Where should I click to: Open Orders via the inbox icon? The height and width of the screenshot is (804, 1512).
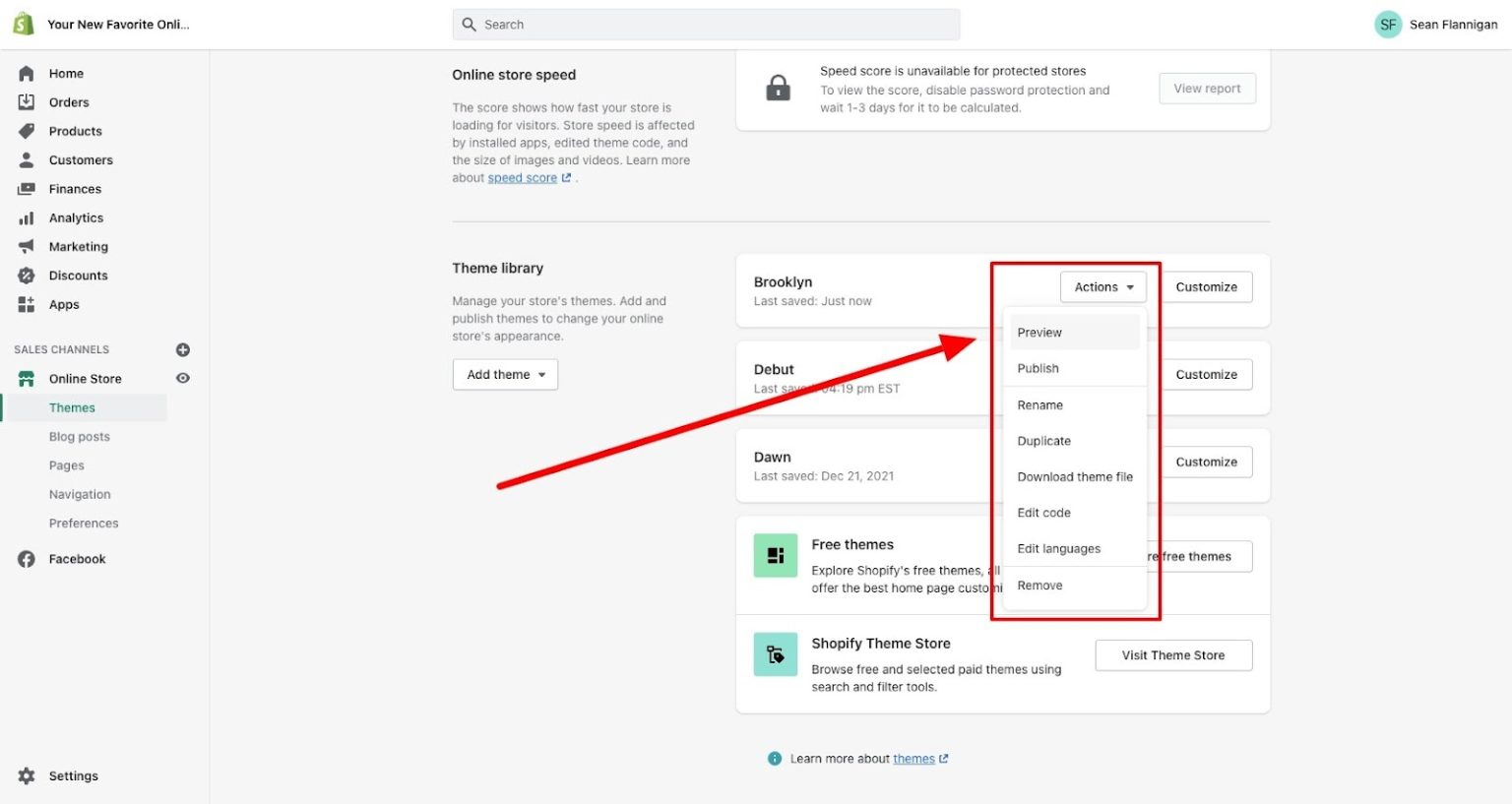click(27, 102)
